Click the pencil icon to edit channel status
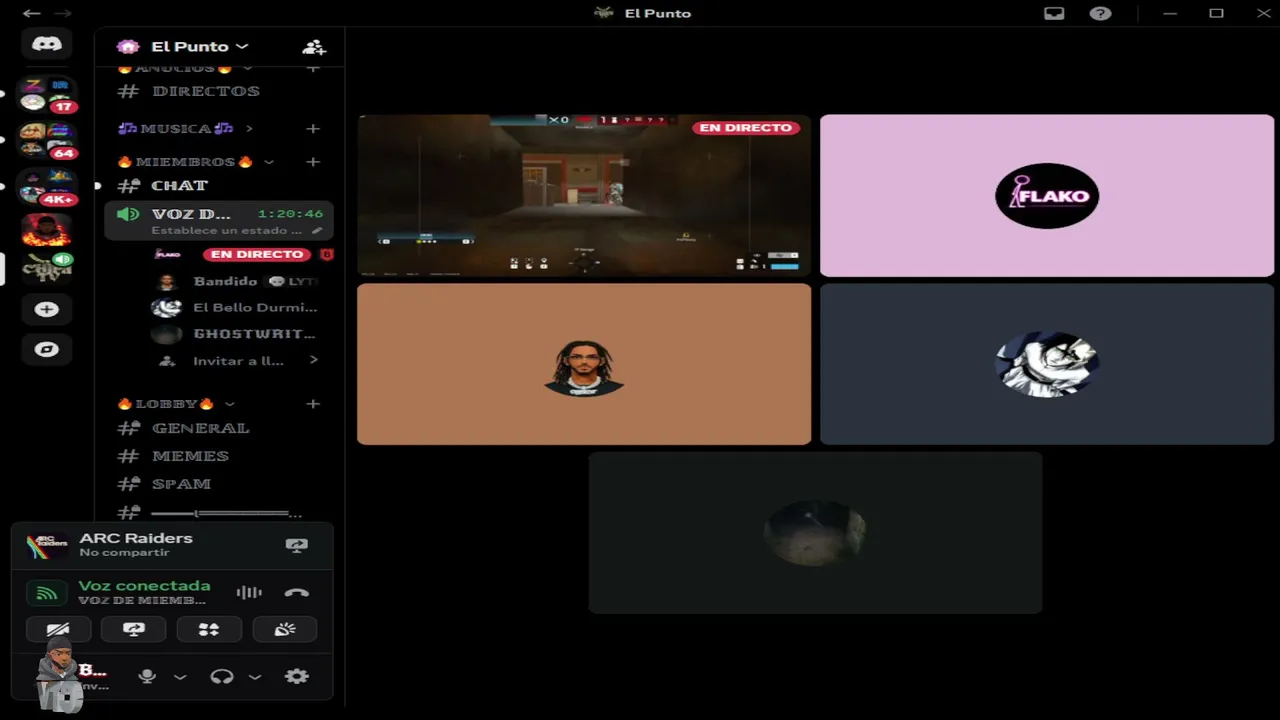Screen dimensions: 1280x720 (317, 230)
